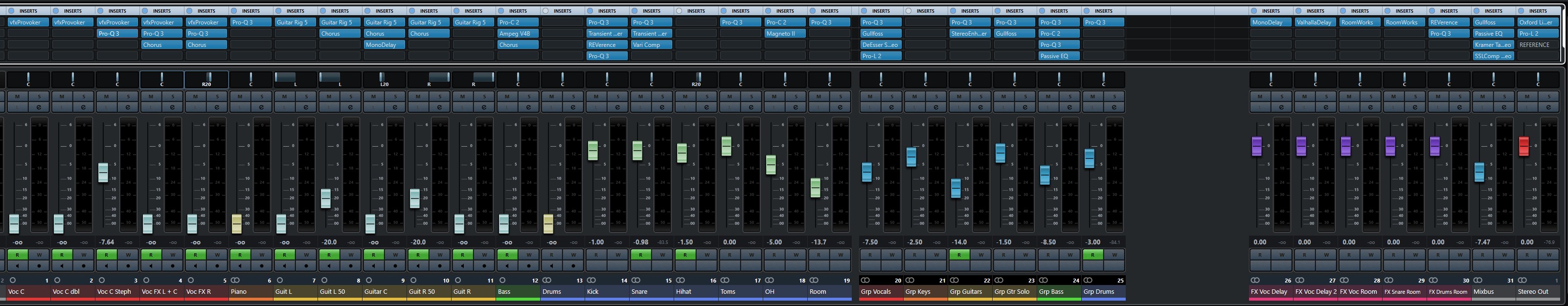The width and height of the screenshot is (1568, 306).
Task: Open empty insert slot under Guitar Rig 5 on Guit R
Action: coord(473,33)
